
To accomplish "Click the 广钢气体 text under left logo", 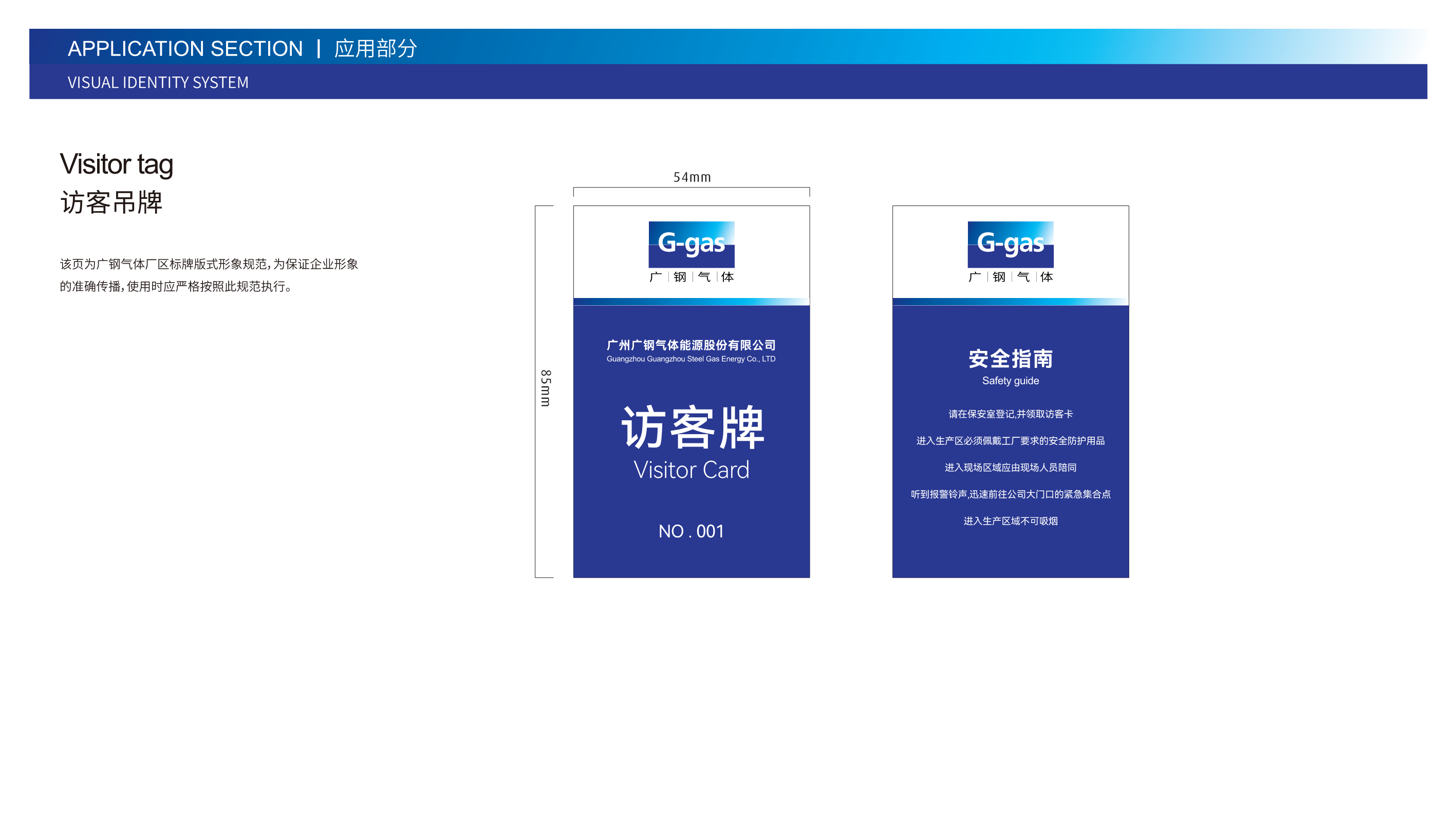I will click(691, 277).
